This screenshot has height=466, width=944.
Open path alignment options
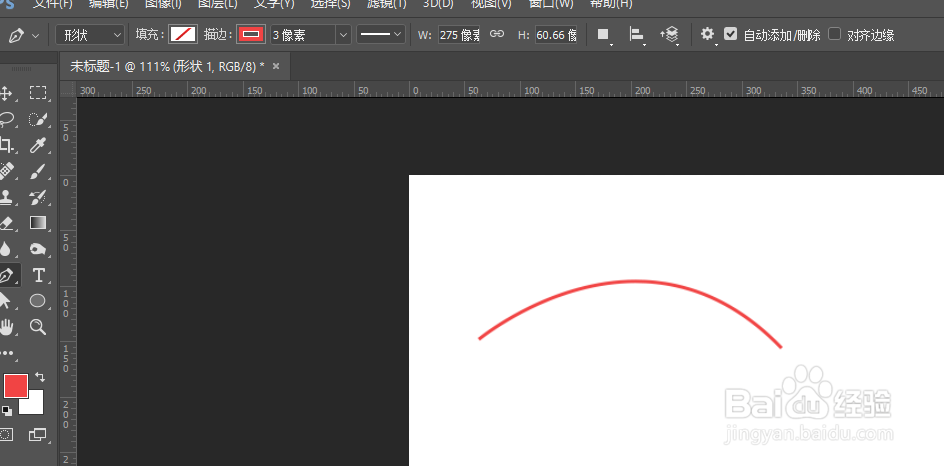pyautogui.click(x=636, y=36)
